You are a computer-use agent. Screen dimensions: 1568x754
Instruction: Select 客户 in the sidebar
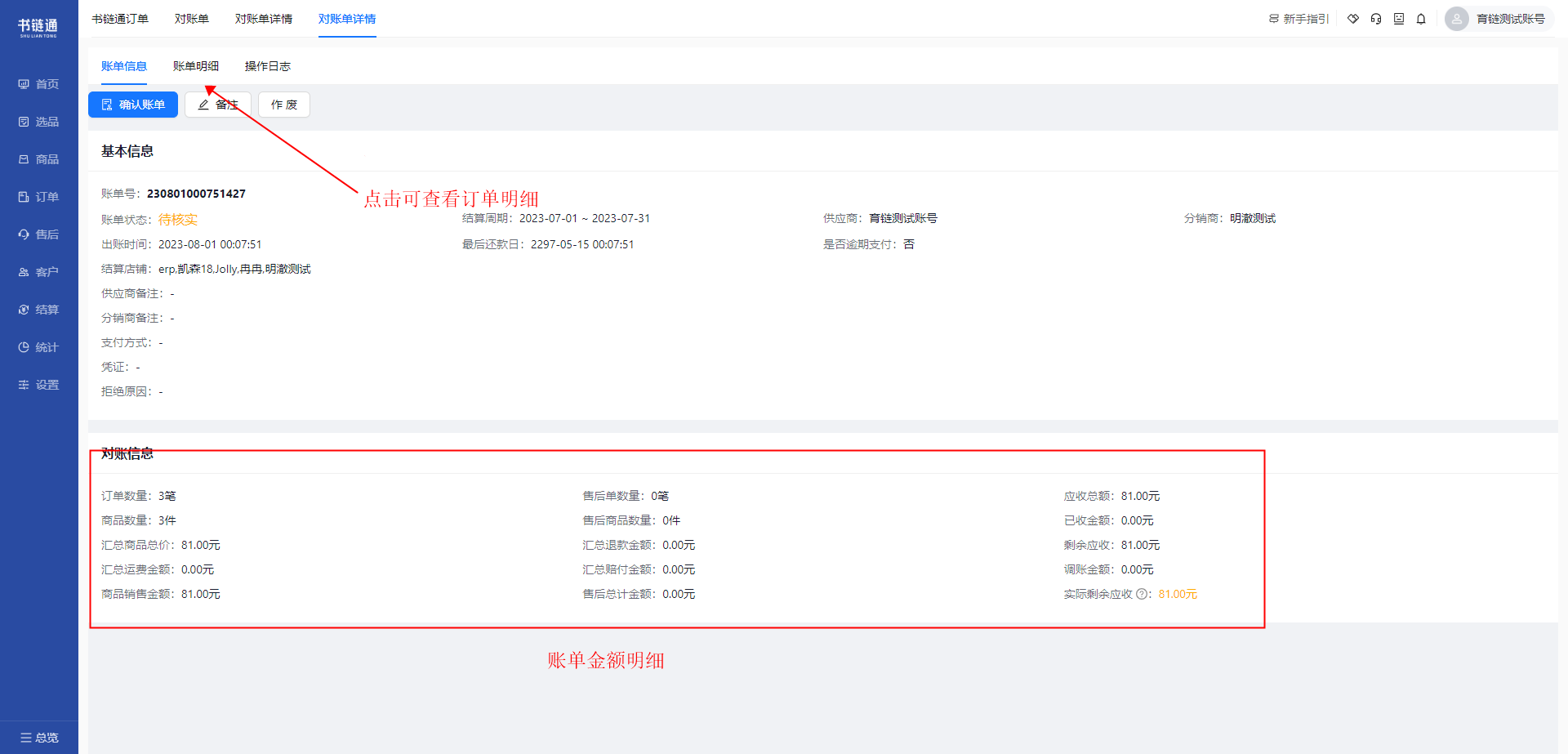38,272
